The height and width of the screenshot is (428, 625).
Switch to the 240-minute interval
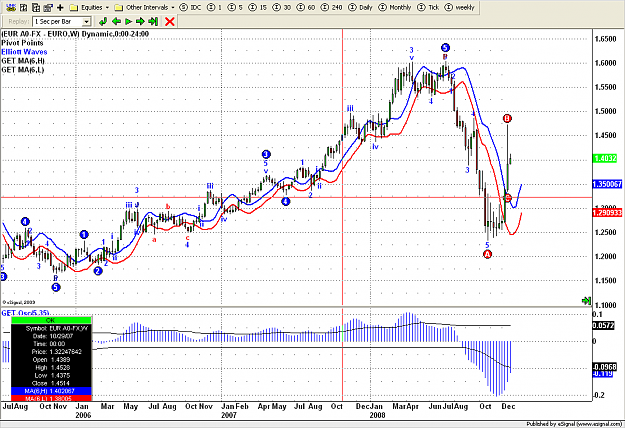click(332, 7)
